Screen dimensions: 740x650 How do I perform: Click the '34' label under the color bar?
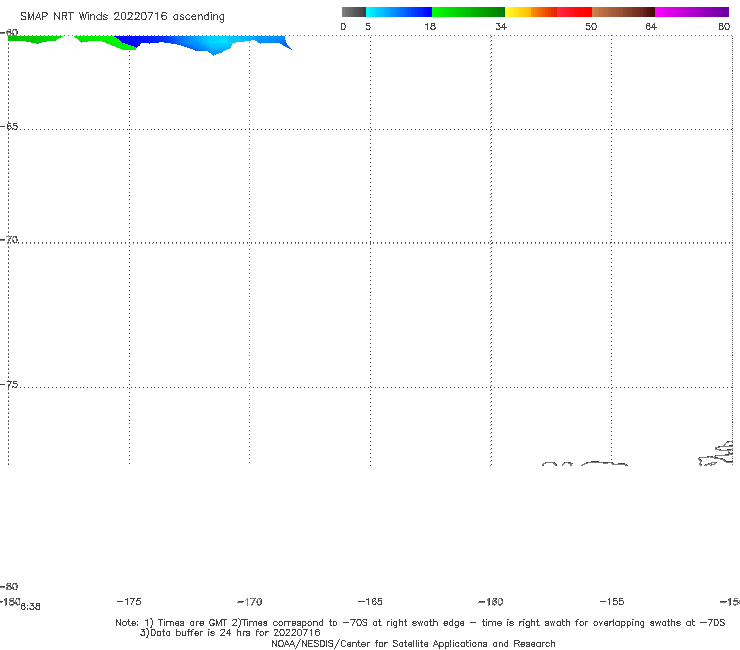501,27
